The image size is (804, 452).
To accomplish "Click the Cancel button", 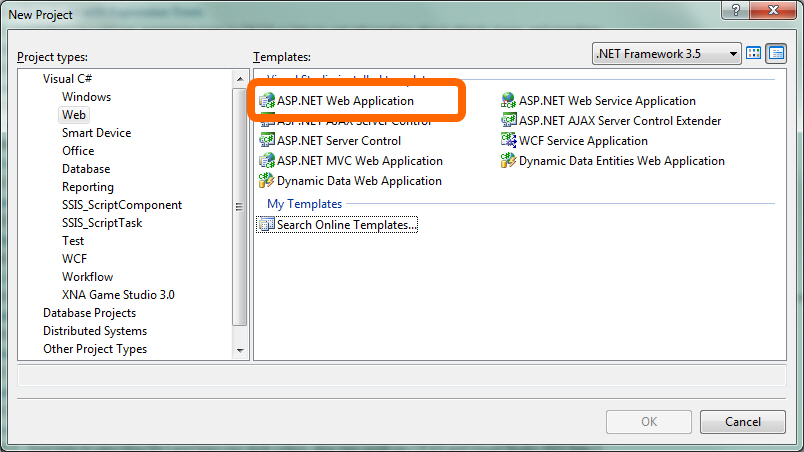I will point(742,422).
